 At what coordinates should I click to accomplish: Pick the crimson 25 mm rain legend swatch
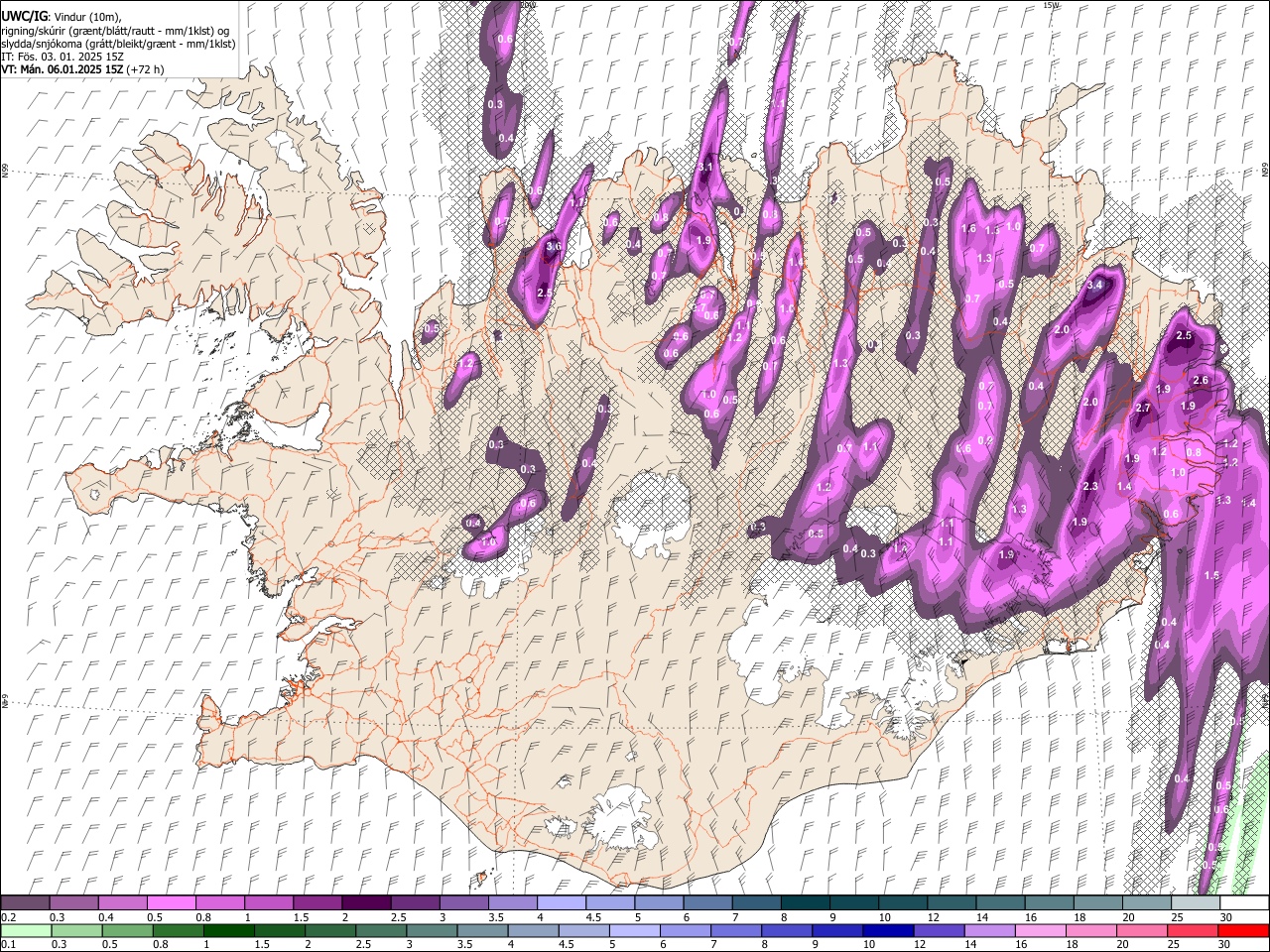(x=1192, y=930)
